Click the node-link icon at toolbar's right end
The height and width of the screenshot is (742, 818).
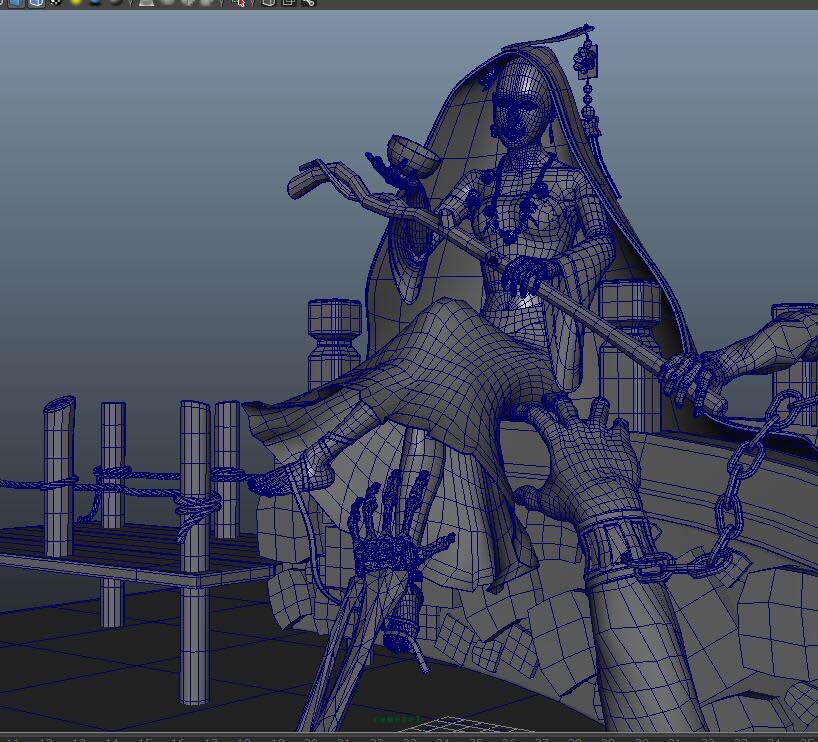click(308, 3)
